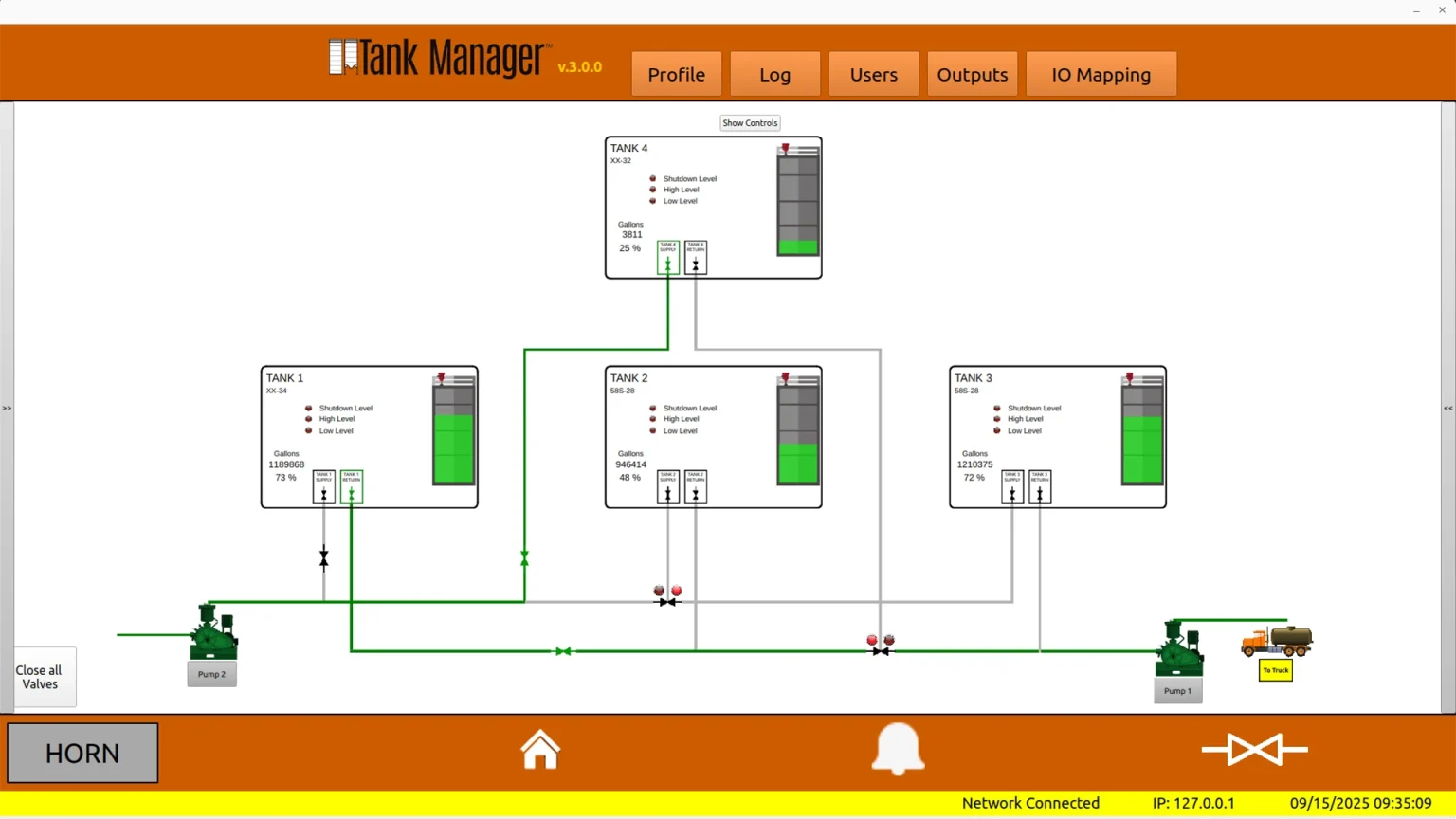The height and width of the screenshot is (819, 1456).
Task: Click Tank 4 level sensor icon
Action: click(785, 148)
